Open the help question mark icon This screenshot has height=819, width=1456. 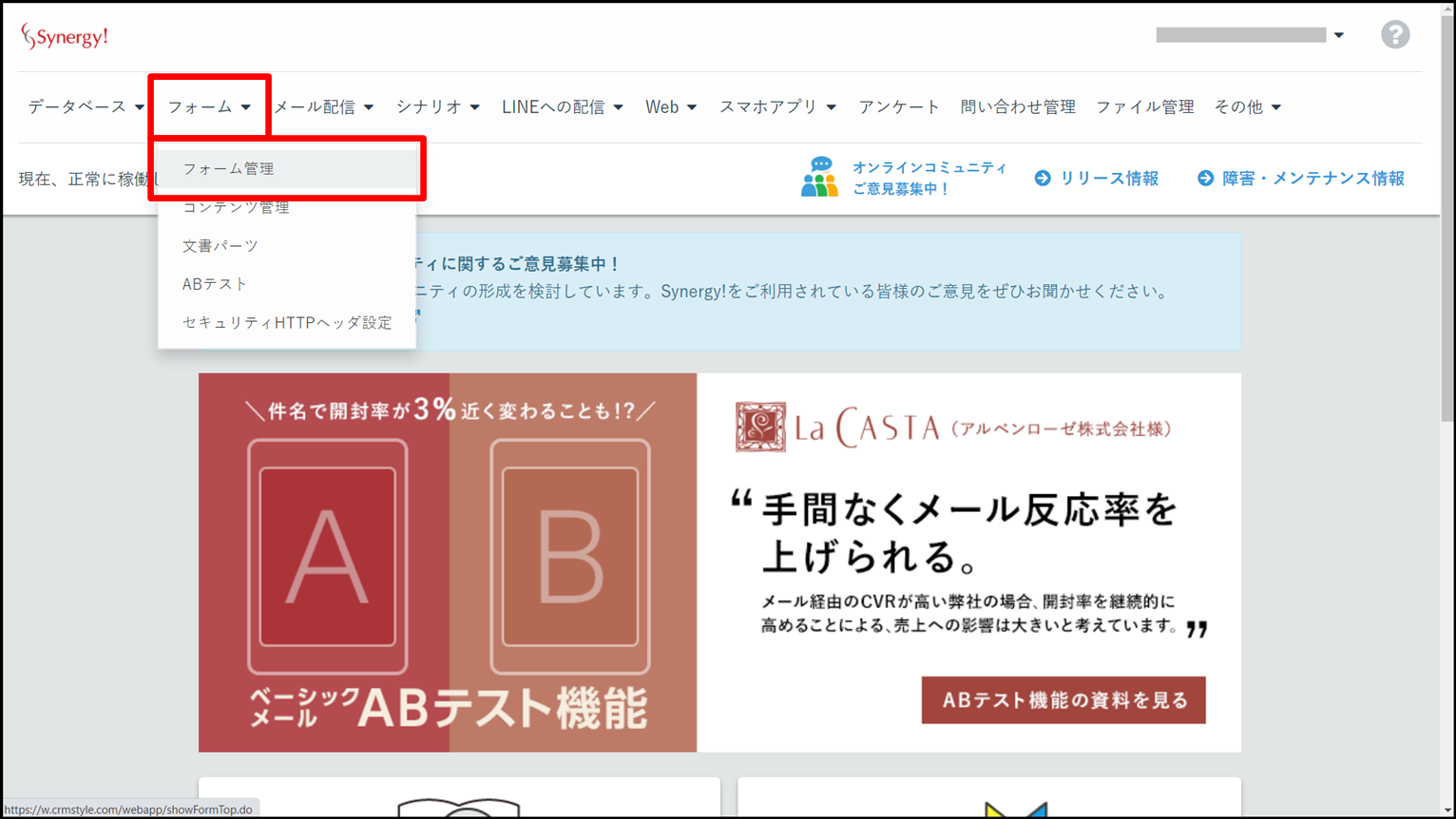pyautogui.click(x=1395, y=35)
